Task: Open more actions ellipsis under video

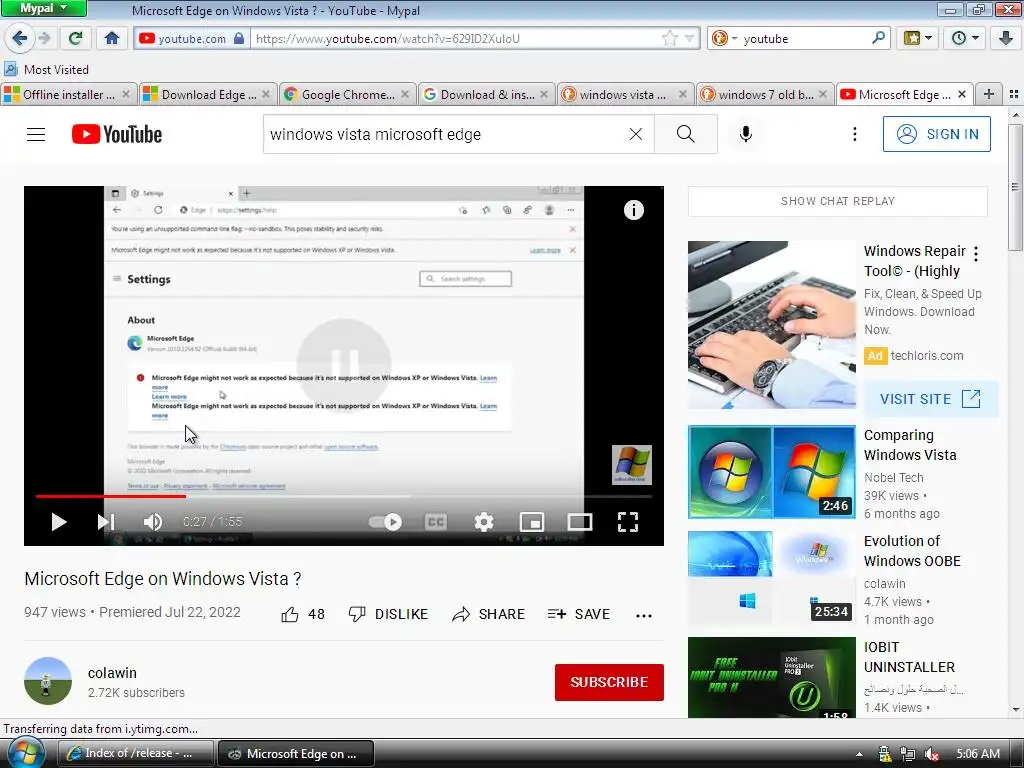Action: (x=644, y=615)
